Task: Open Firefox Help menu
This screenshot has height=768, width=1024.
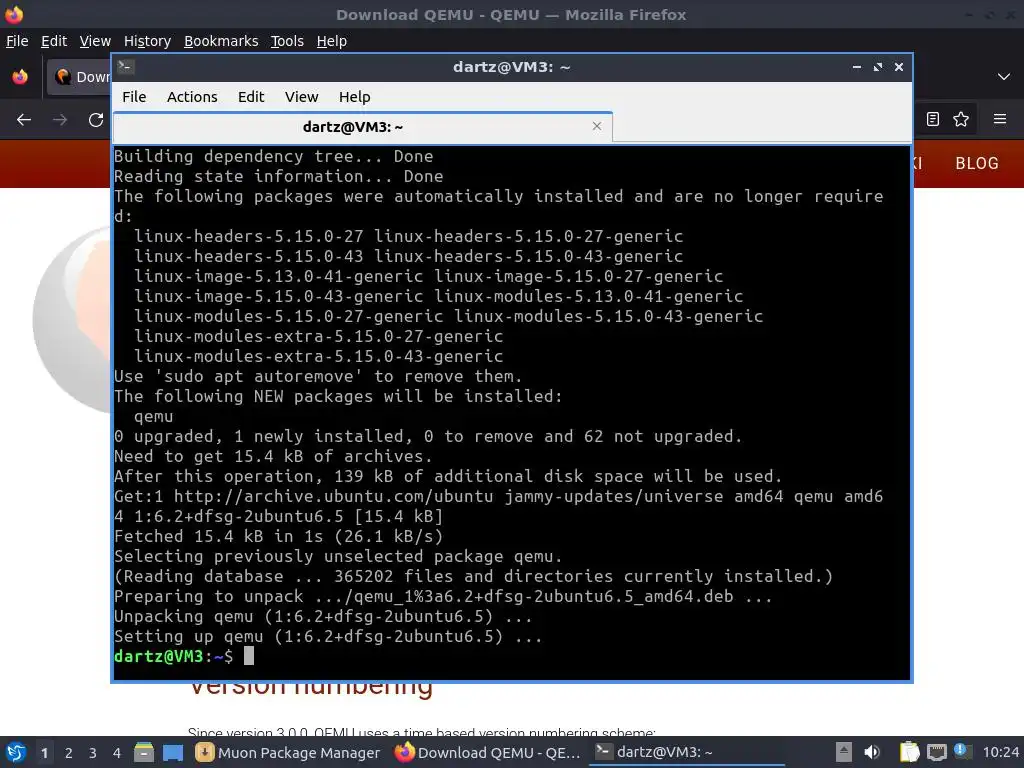Action: pyautogui.click(x=331, y=41)
